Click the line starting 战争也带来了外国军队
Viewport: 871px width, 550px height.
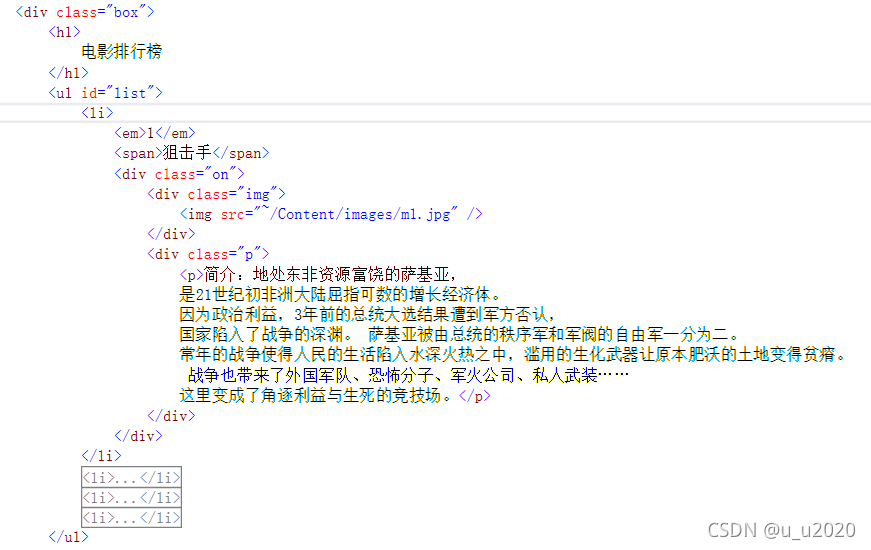(408, 375)
